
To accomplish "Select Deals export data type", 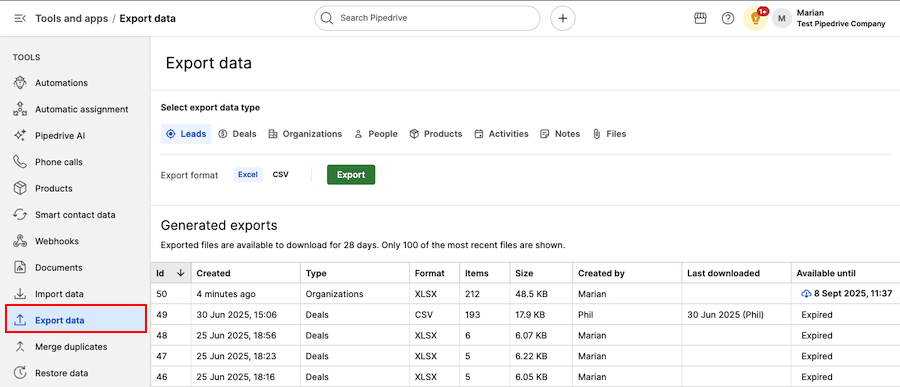I will (238, 134).
